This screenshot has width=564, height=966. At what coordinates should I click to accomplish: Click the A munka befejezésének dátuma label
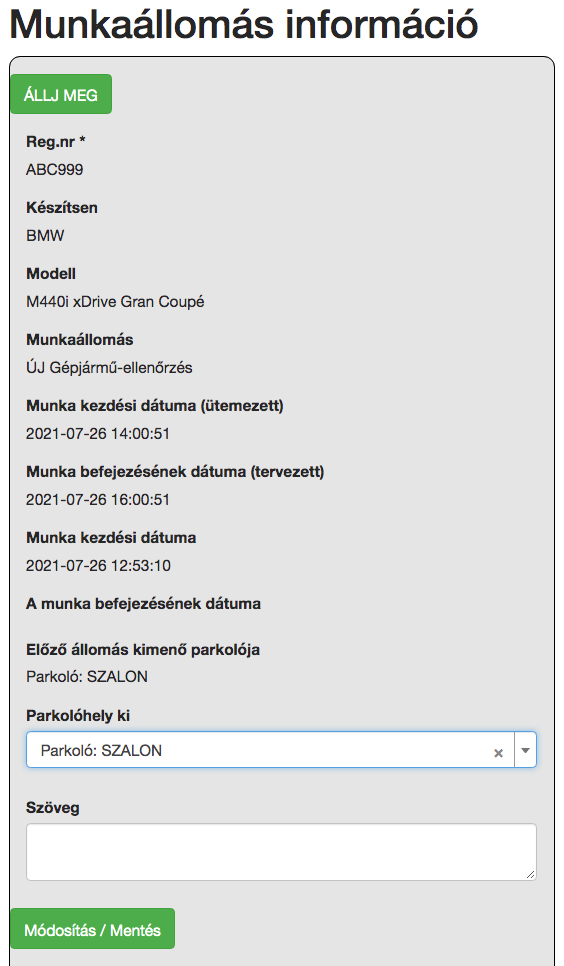click(143, 604)
